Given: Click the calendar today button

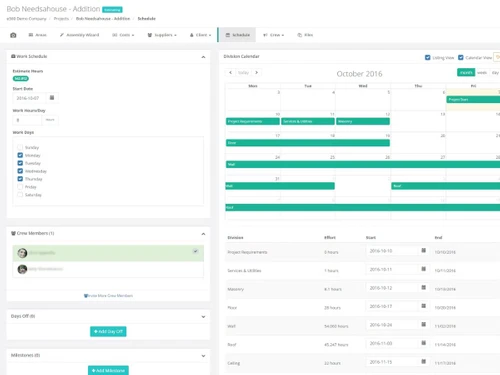Looking at the screenshot, I should pos(243,72).
